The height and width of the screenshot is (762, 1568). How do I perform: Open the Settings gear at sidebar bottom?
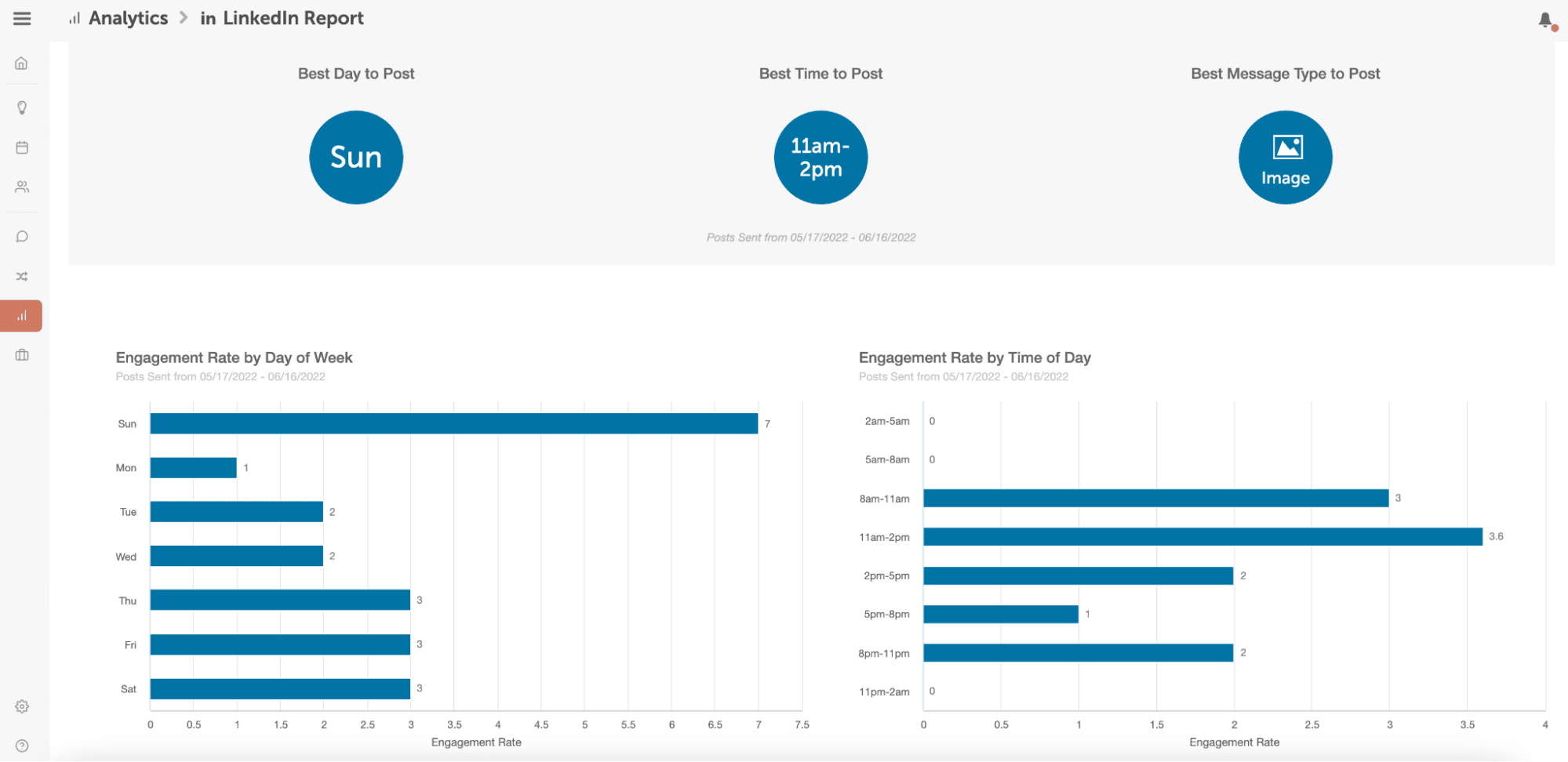point(21,706)
